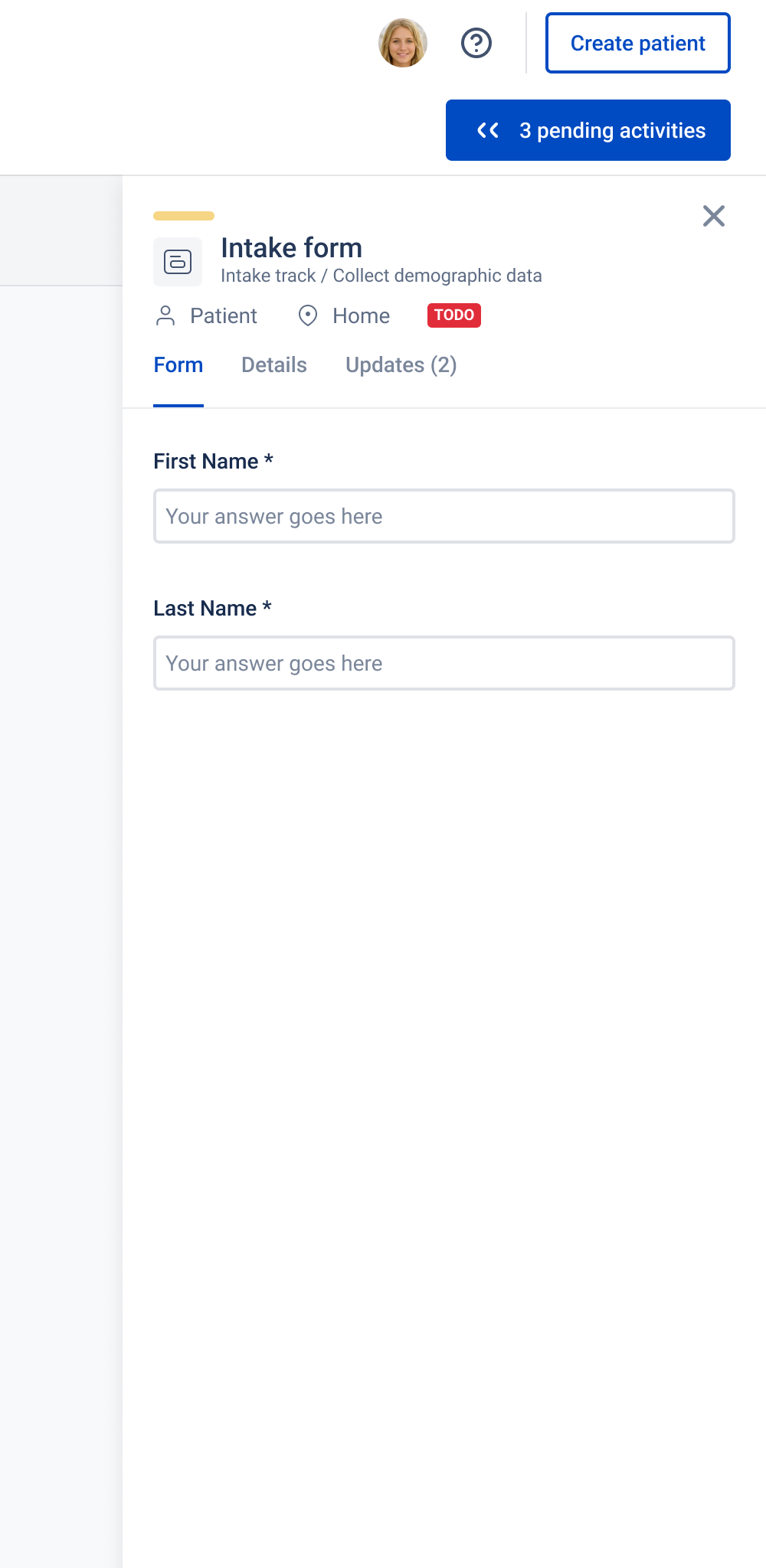This screenshot has width=766, height=1568.
Task: Focus the Last Name answer field
Action: point(444,663)
